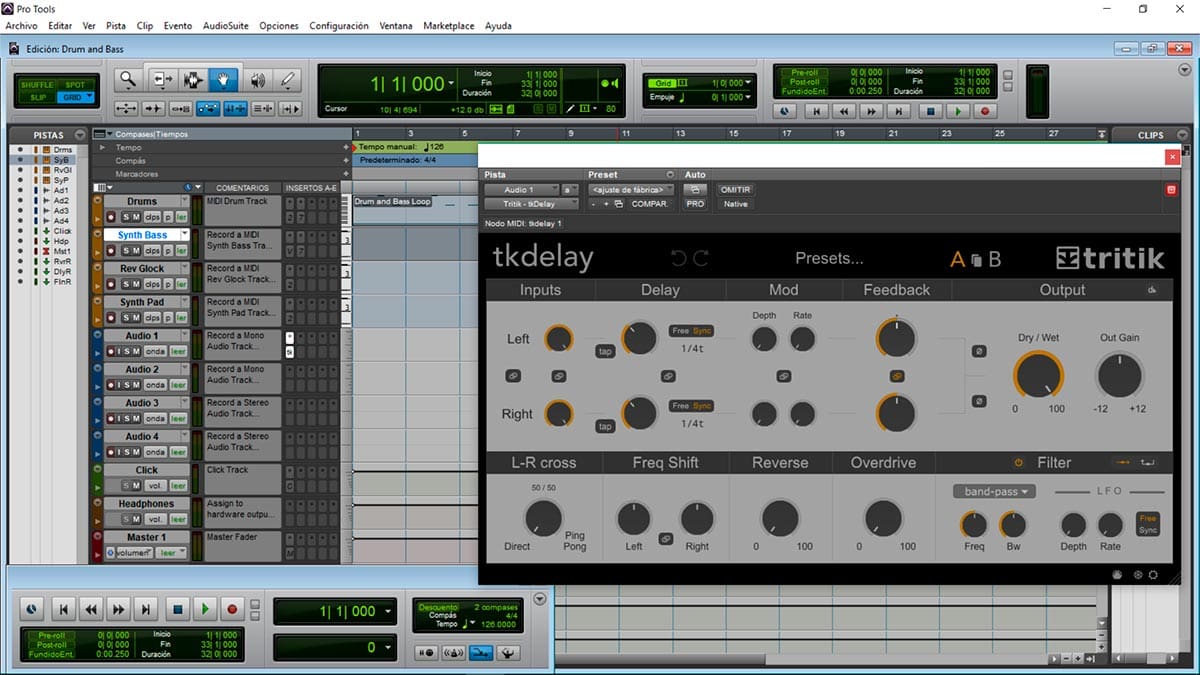The image size is (1200, 675).
Task: Click tkdelay undo arrow icon
Action: click(679, 258)
